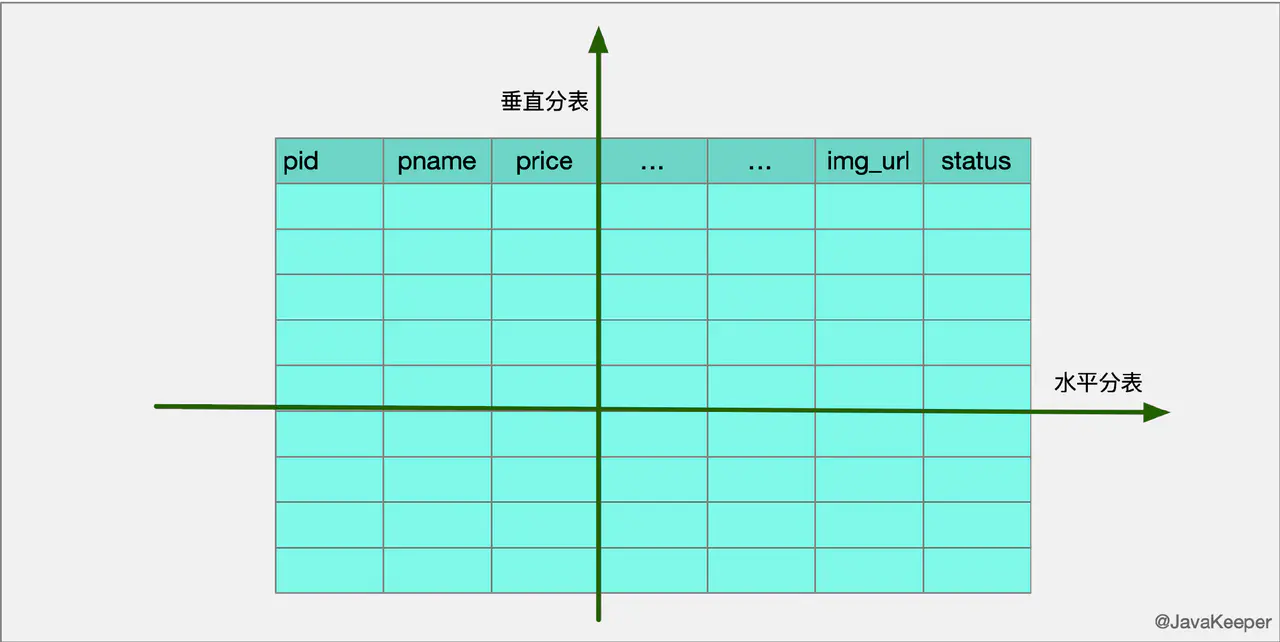Click the intersection of both green axes
The image size is (1280, 642).
(x=597, y=409)
